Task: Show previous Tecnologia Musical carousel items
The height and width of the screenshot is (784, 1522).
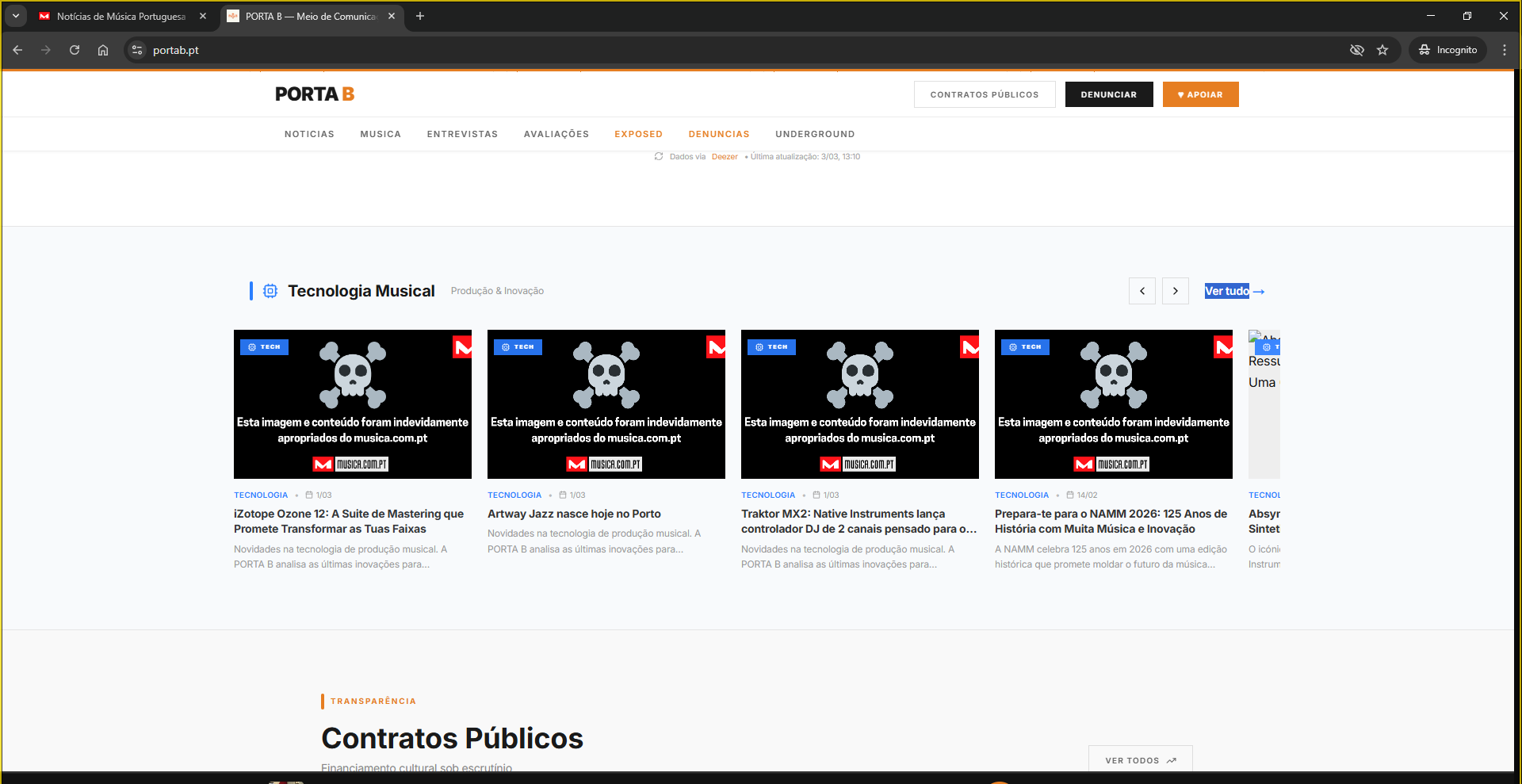Action: pyautogui.click(x=1142, y=291)
